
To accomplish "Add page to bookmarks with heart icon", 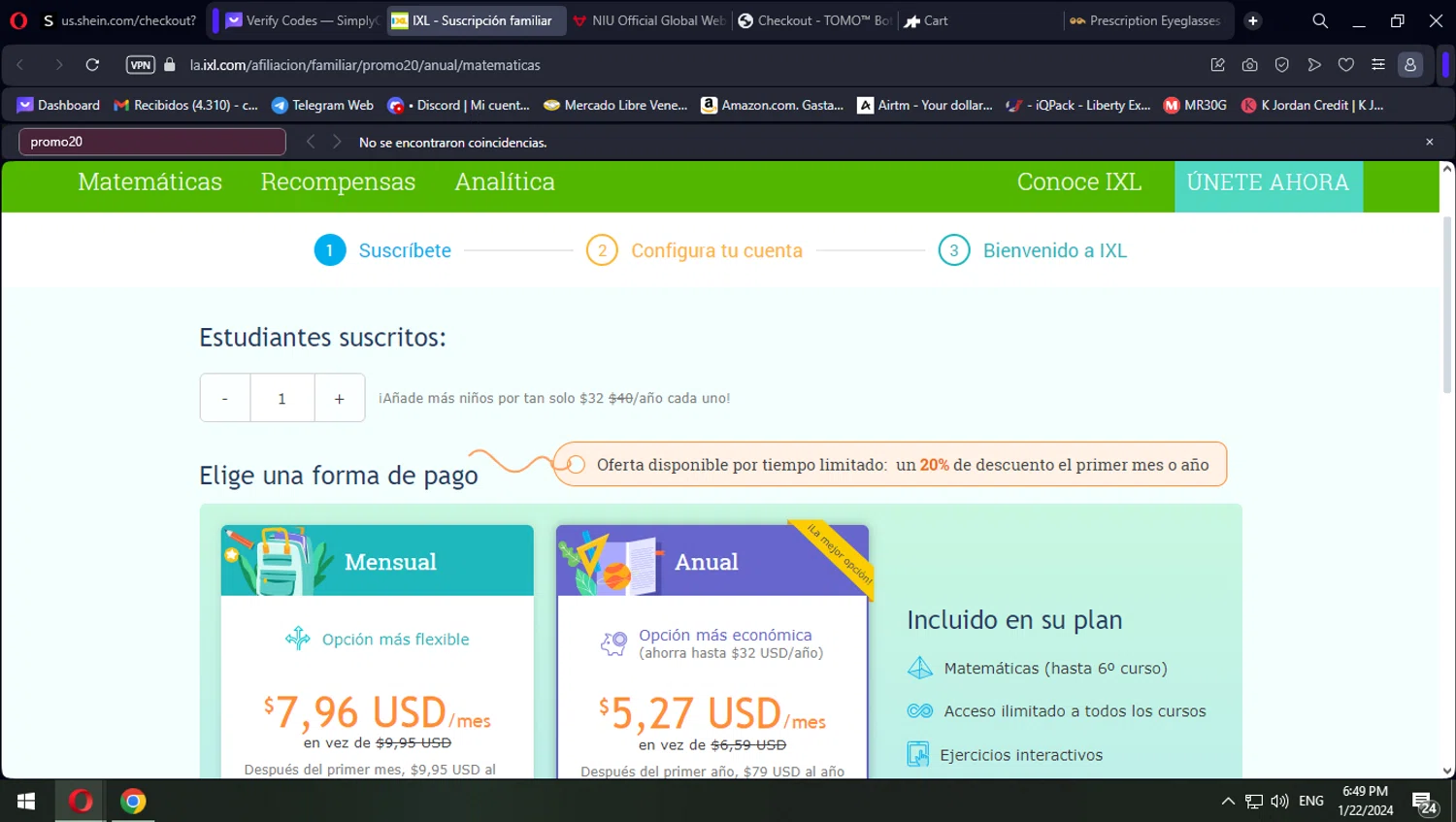I will point(1345,65).
